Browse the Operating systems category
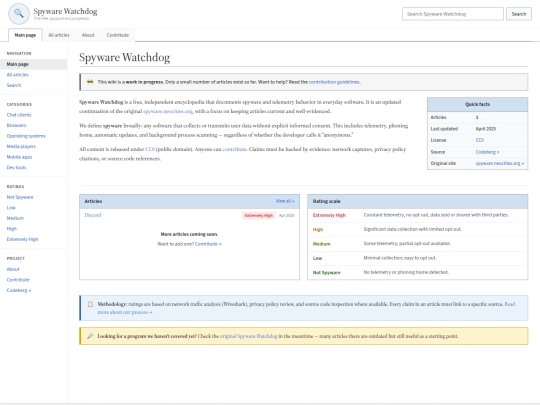The height and width of the screenshot is (405, 540). (x=26, y=136)
